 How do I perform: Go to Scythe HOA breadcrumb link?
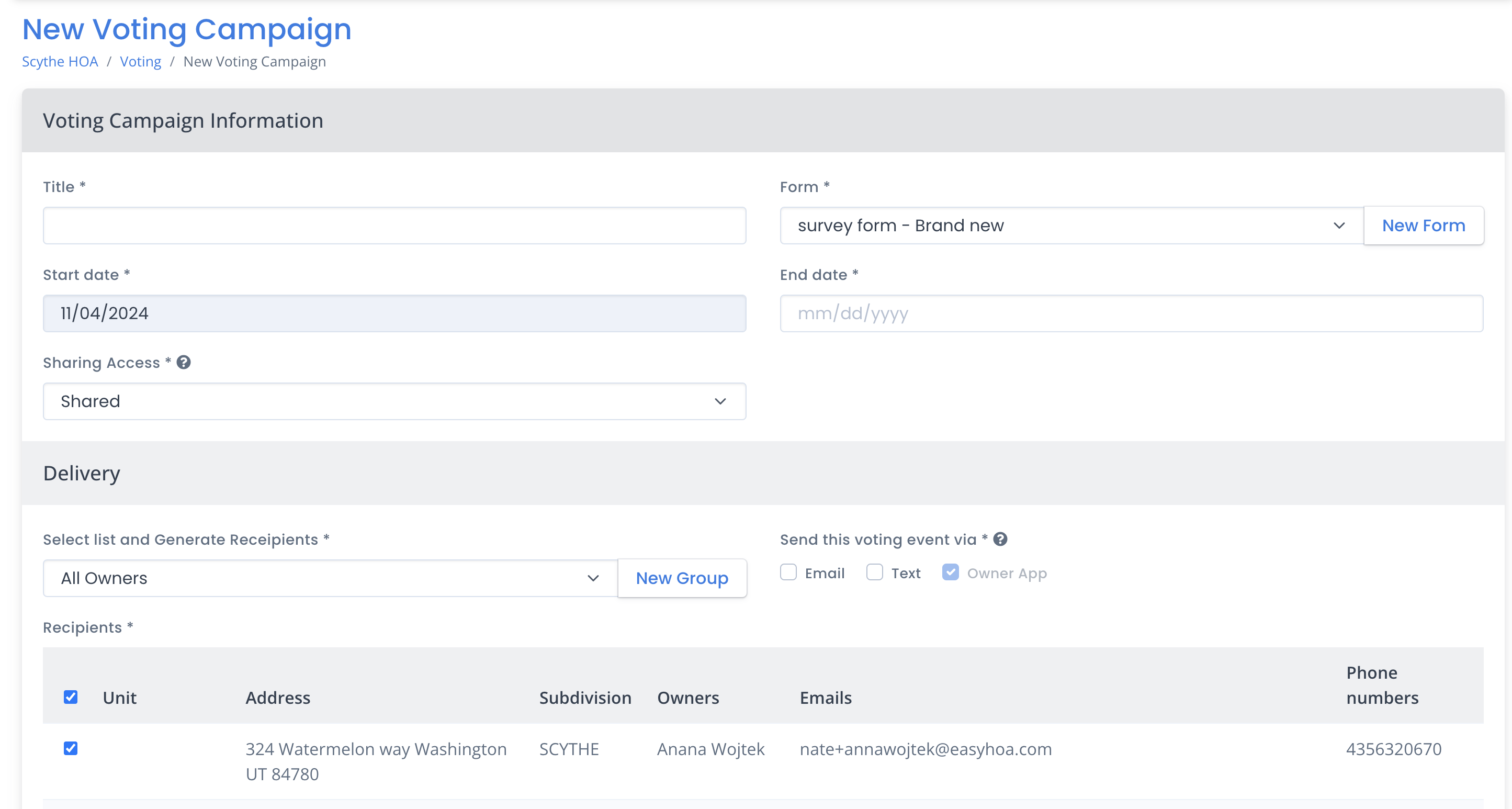[60, 62]
